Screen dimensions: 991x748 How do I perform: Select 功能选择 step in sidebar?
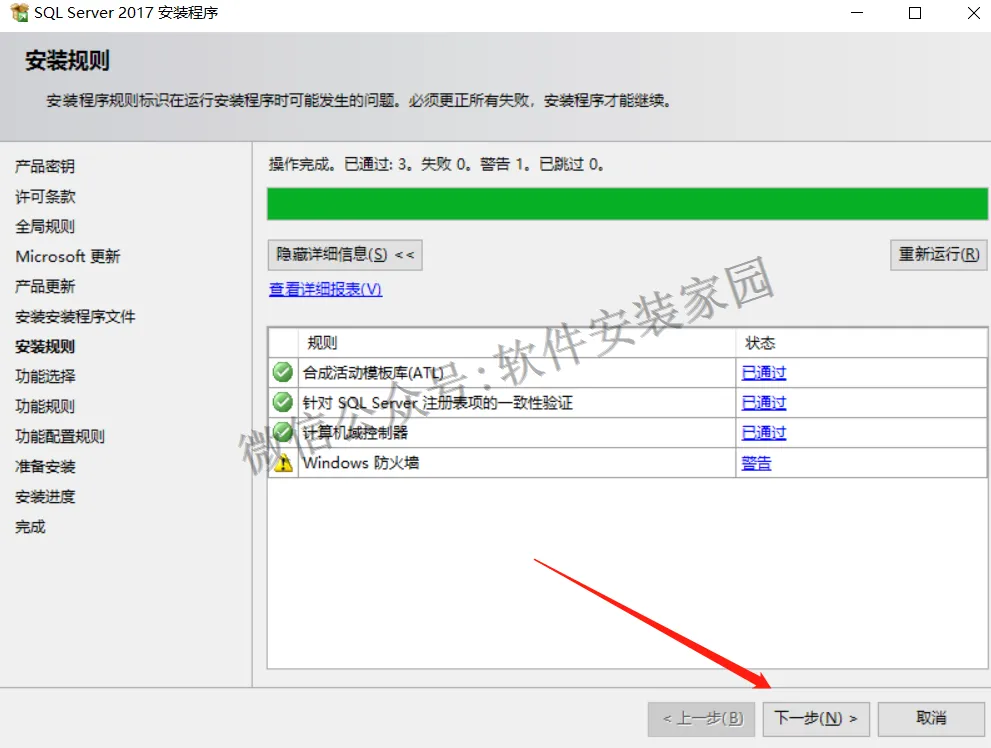(45, 377)
